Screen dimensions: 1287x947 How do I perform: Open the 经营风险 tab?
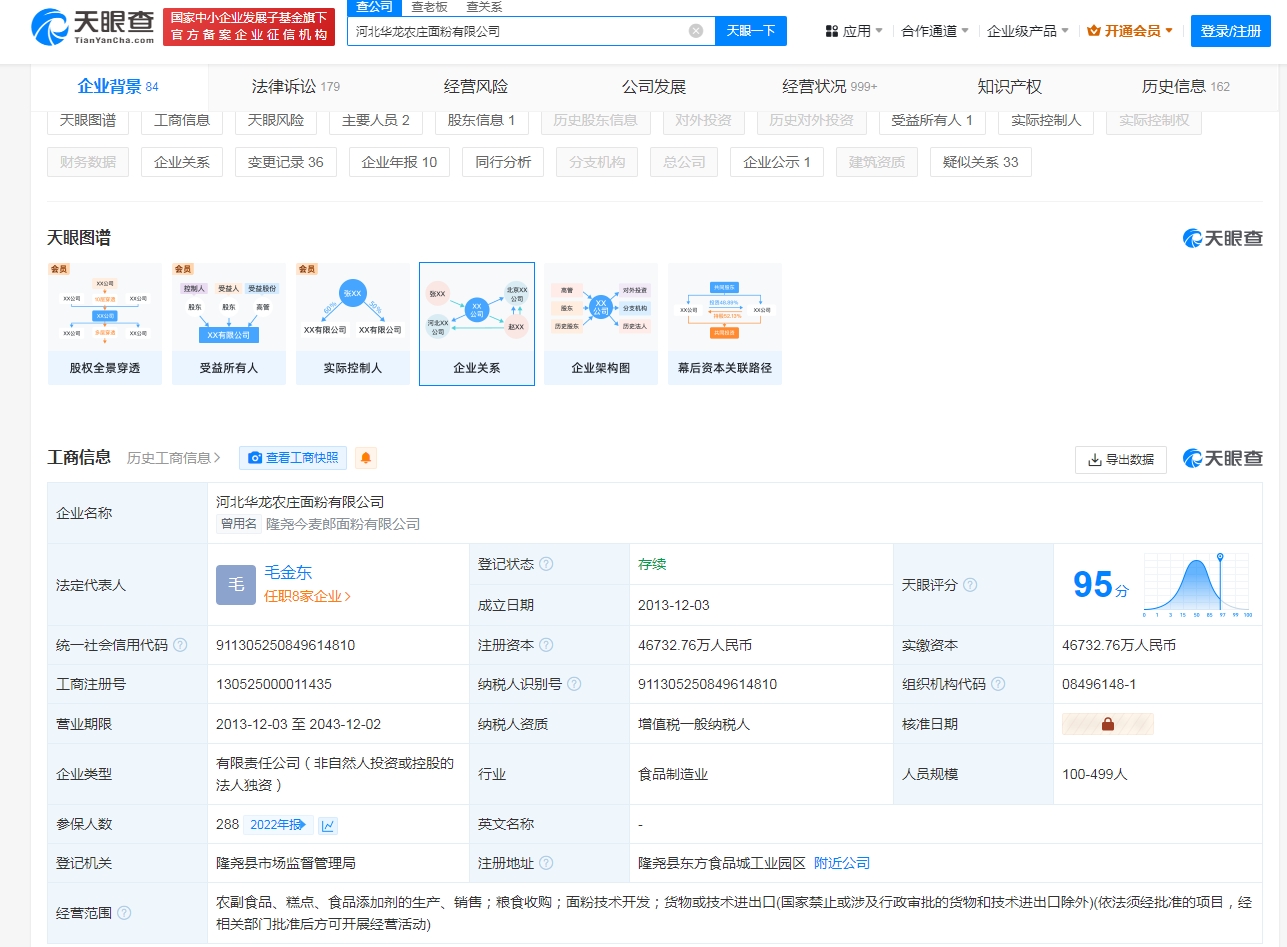pos(476,87)
